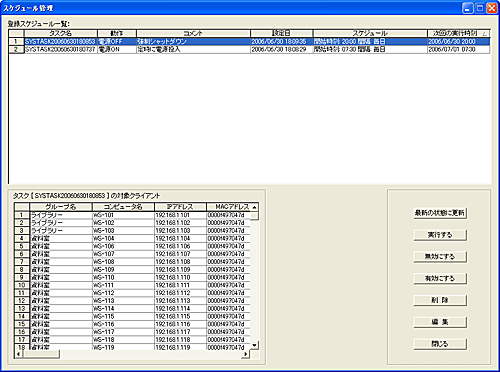Screen dimensions: 500x372
Task: Click the 次回の実行時刻 column header
Action: click(459, 33)
